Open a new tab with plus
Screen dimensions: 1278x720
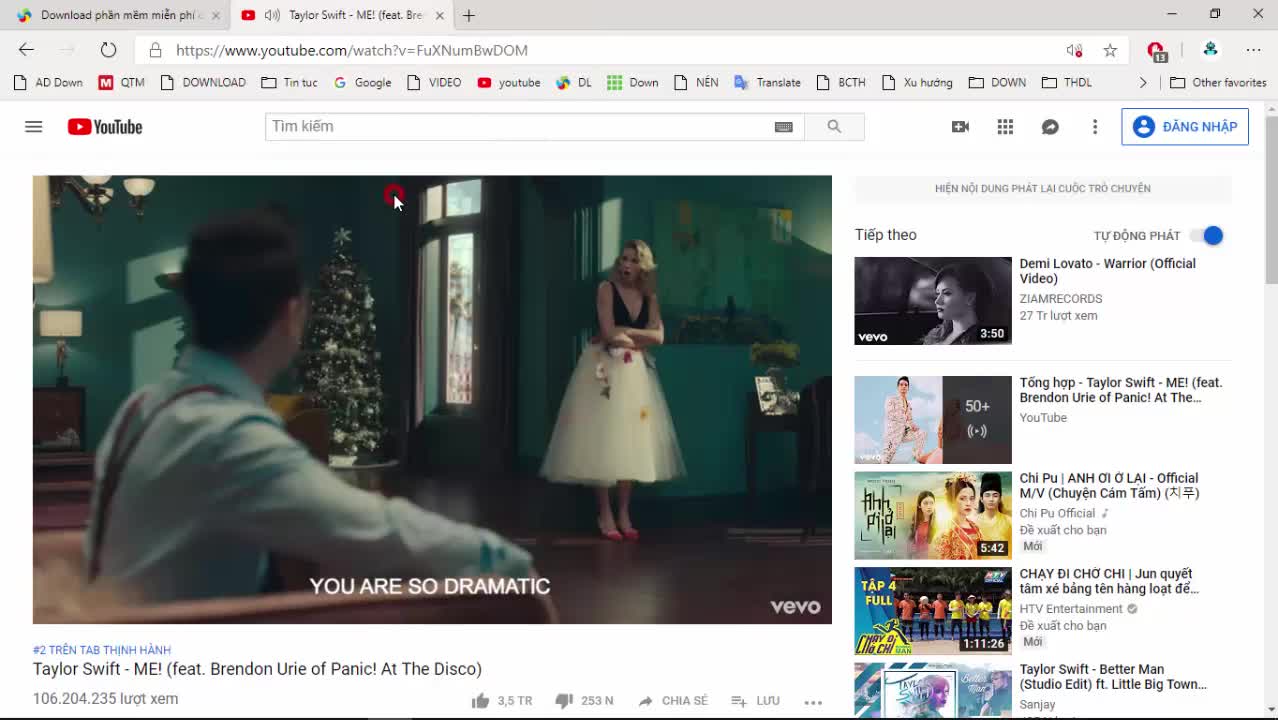[x=469, y=15]
